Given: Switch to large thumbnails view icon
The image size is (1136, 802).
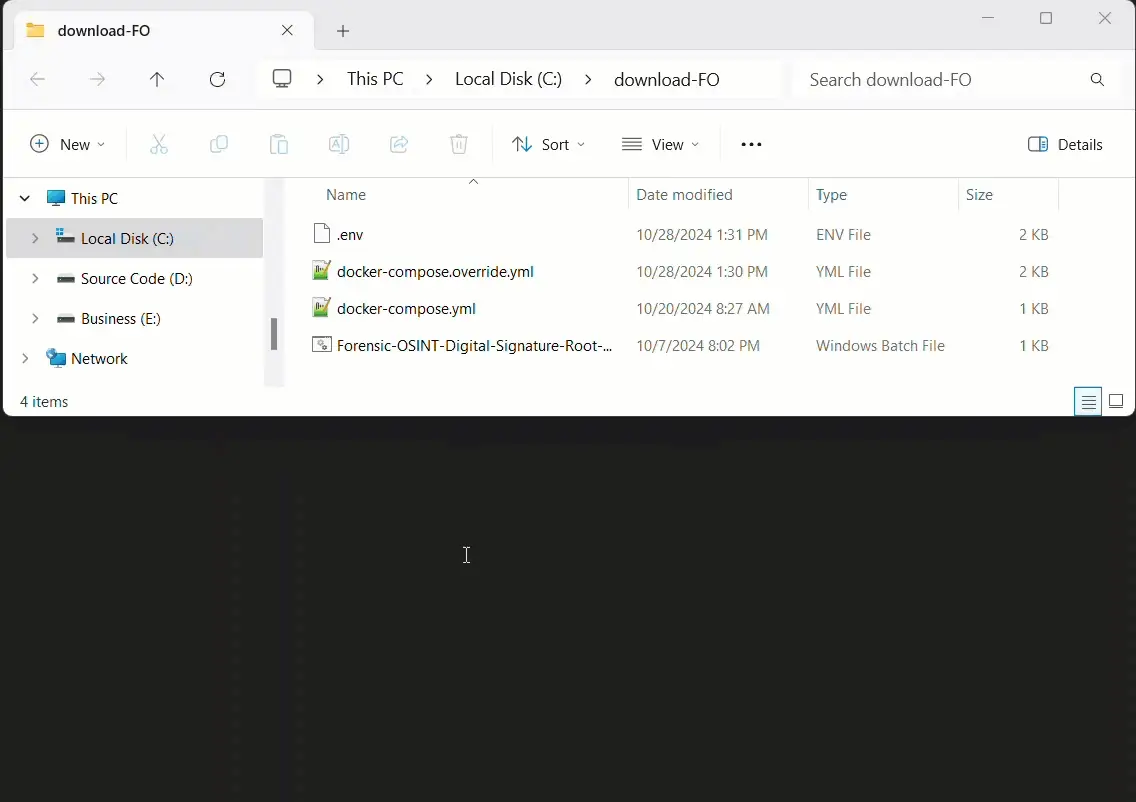Looking at the screenshot, I should (1116, 401).
